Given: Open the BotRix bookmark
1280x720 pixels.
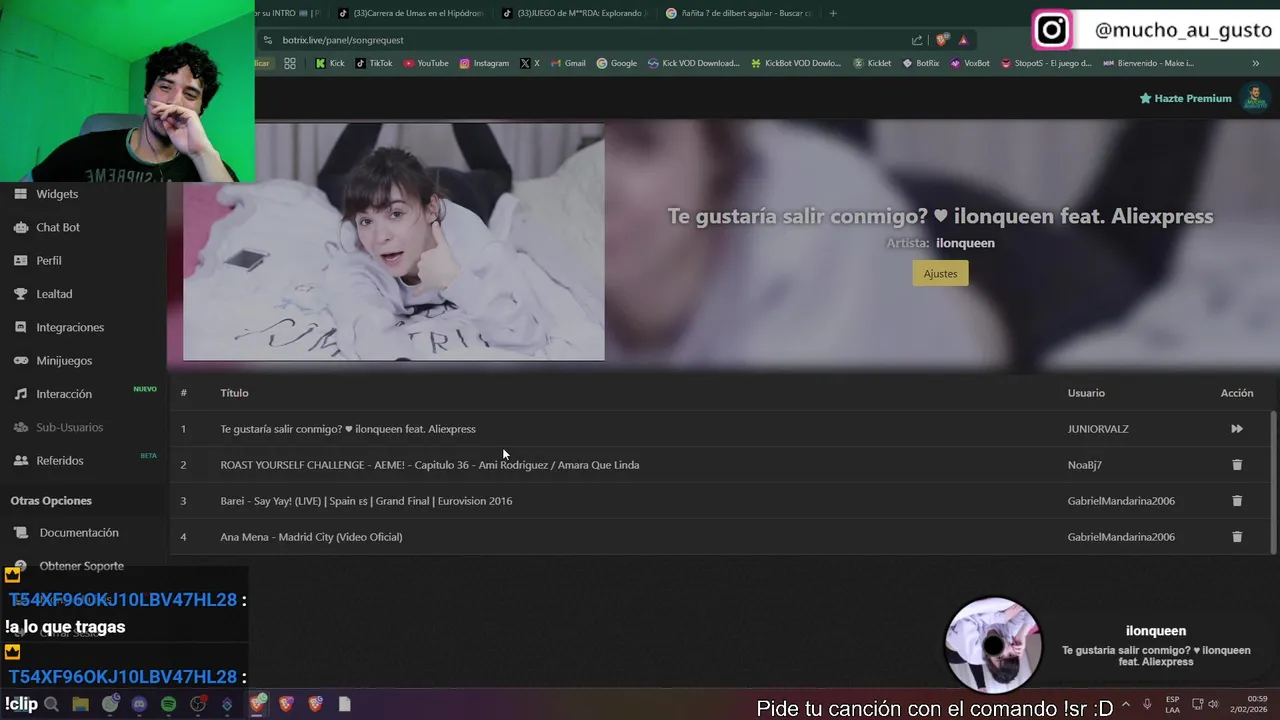Looking at the screenshot, I should click(x=921, y=63).
